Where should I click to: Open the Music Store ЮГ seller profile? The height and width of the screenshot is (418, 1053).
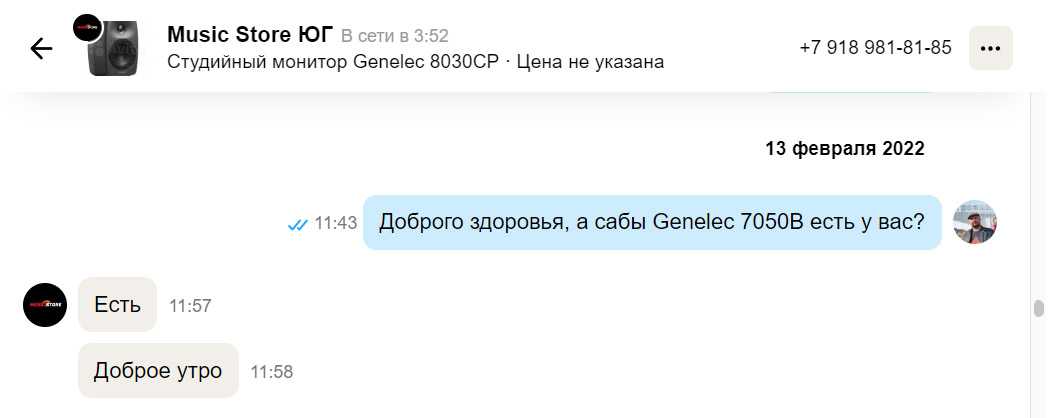(x=249, y=34)
